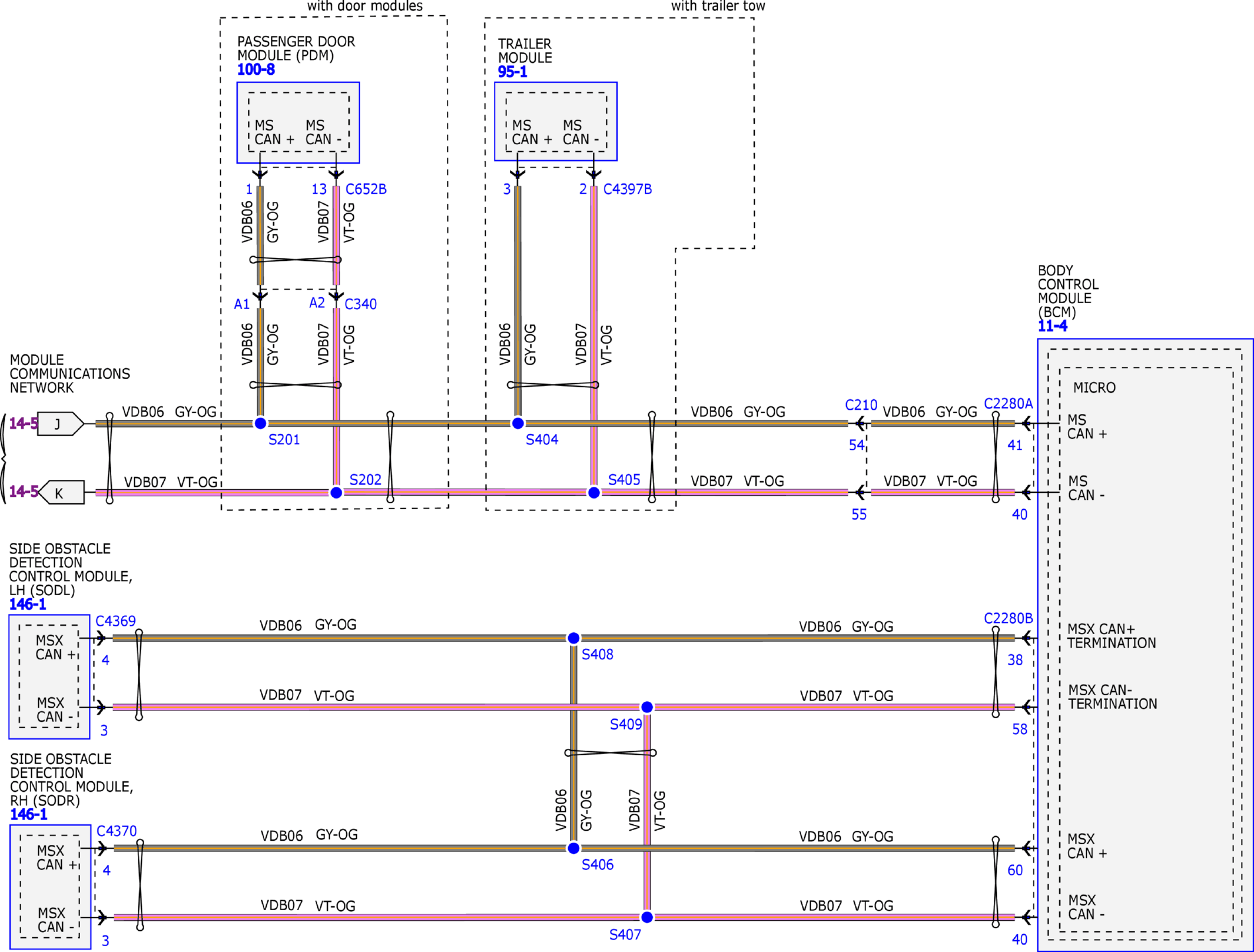1254x952 pixels.
Task: Open Passenger Door Module 100-8 reference link
Action: [256, 69]
